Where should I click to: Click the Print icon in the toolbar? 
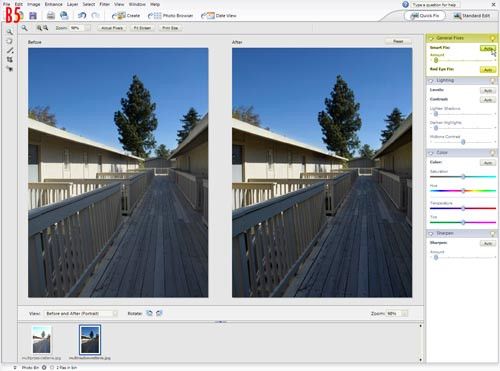51,15
